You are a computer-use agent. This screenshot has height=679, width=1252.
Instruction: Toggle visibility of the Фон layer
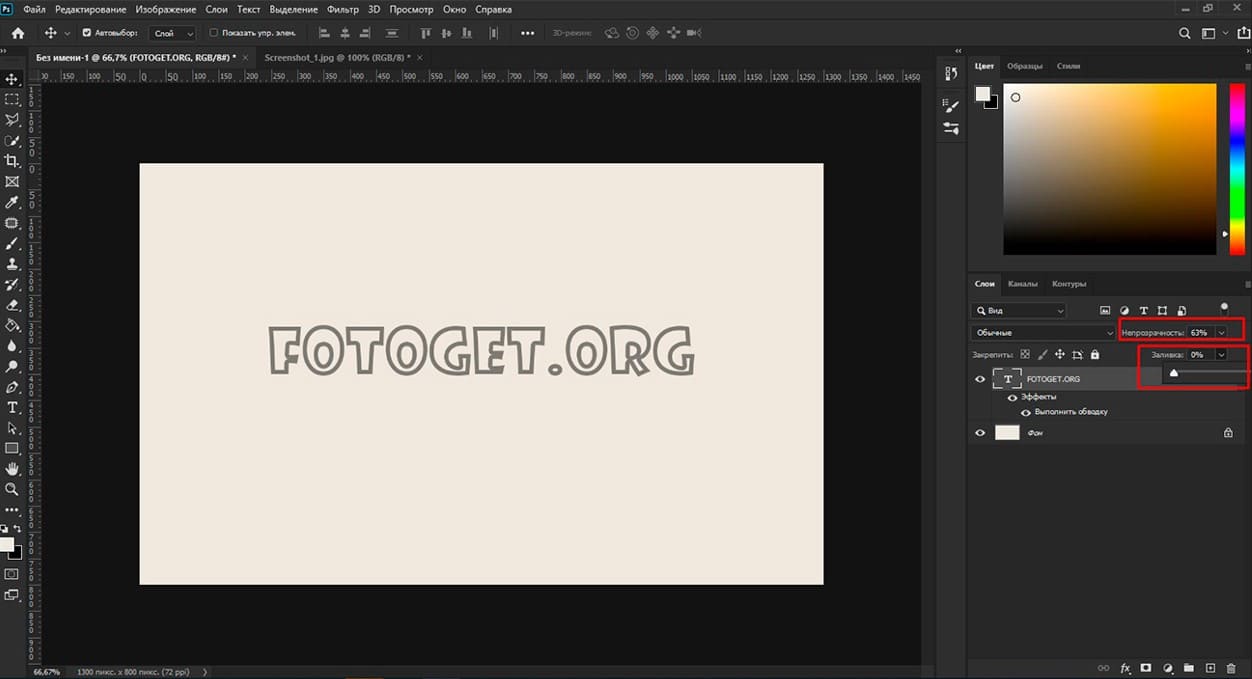pos(980,433)
